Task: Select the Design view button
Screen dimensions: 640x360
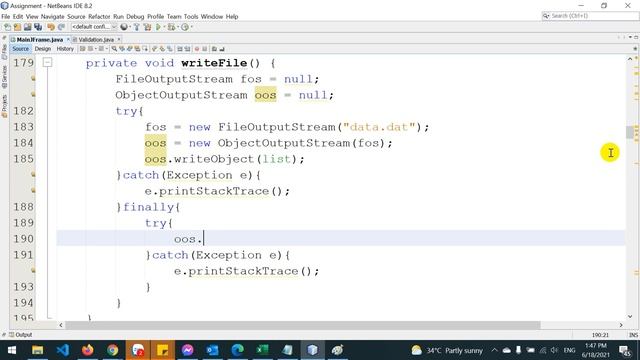Action: 43,49
